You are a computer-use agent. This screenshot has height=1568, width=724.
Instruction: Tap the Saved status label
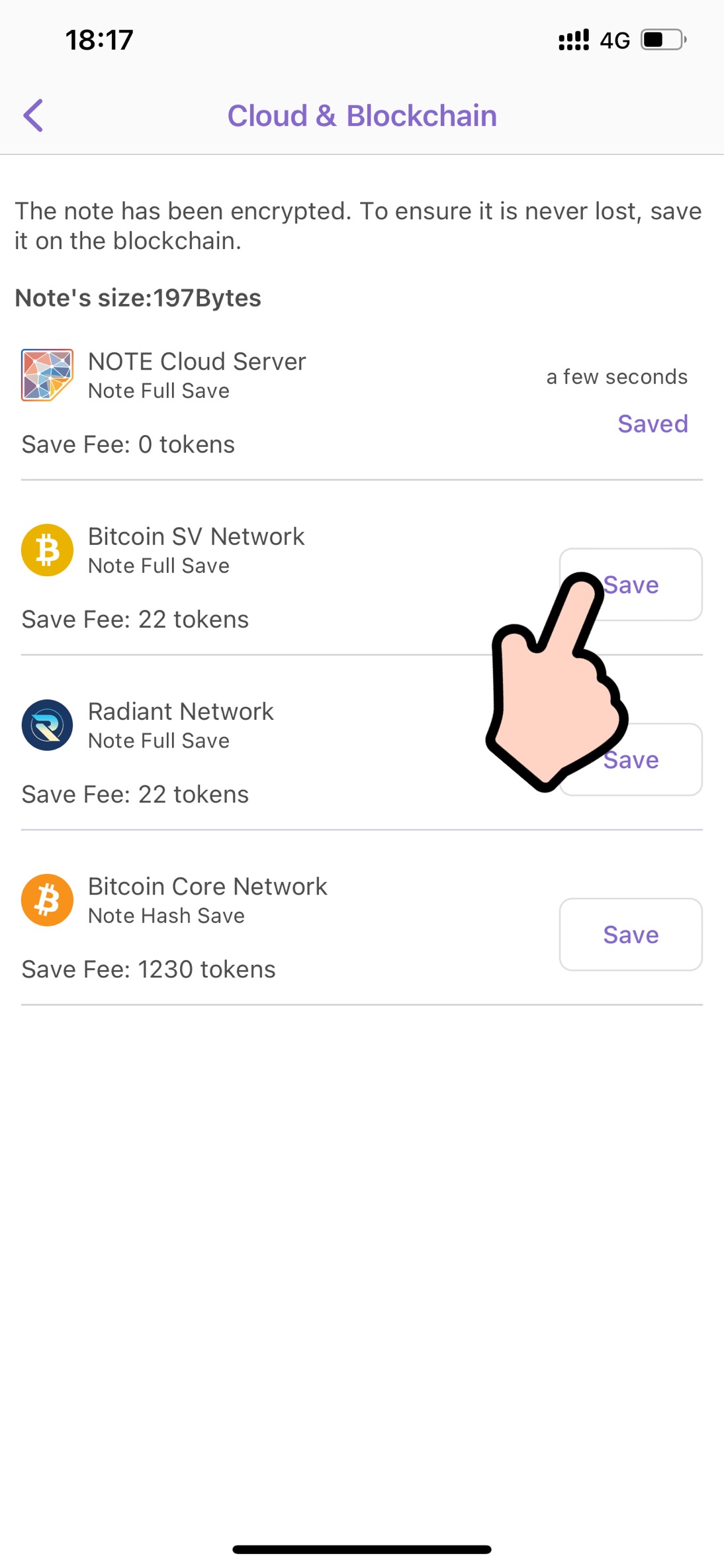(653, 424)
